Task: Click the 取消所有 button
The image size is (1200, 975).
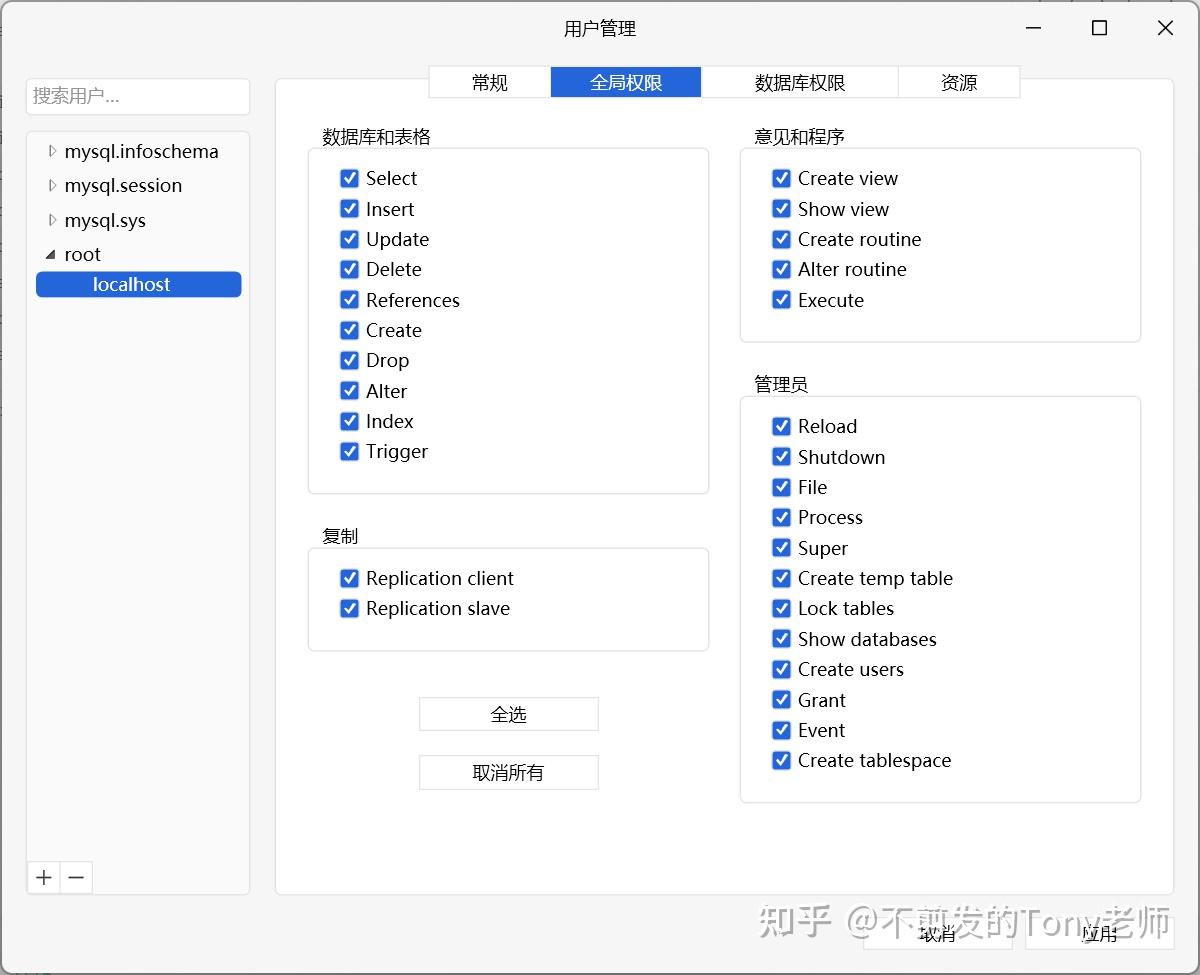Action: tap(508, 772)
